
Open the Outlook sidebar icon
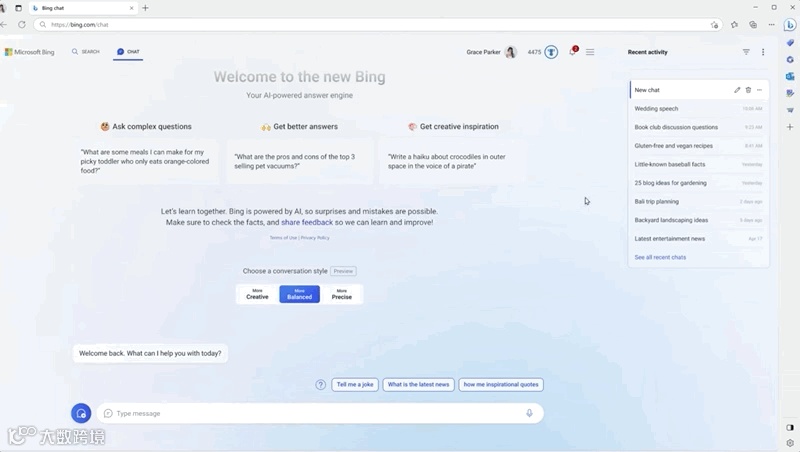tap(790, 77)
